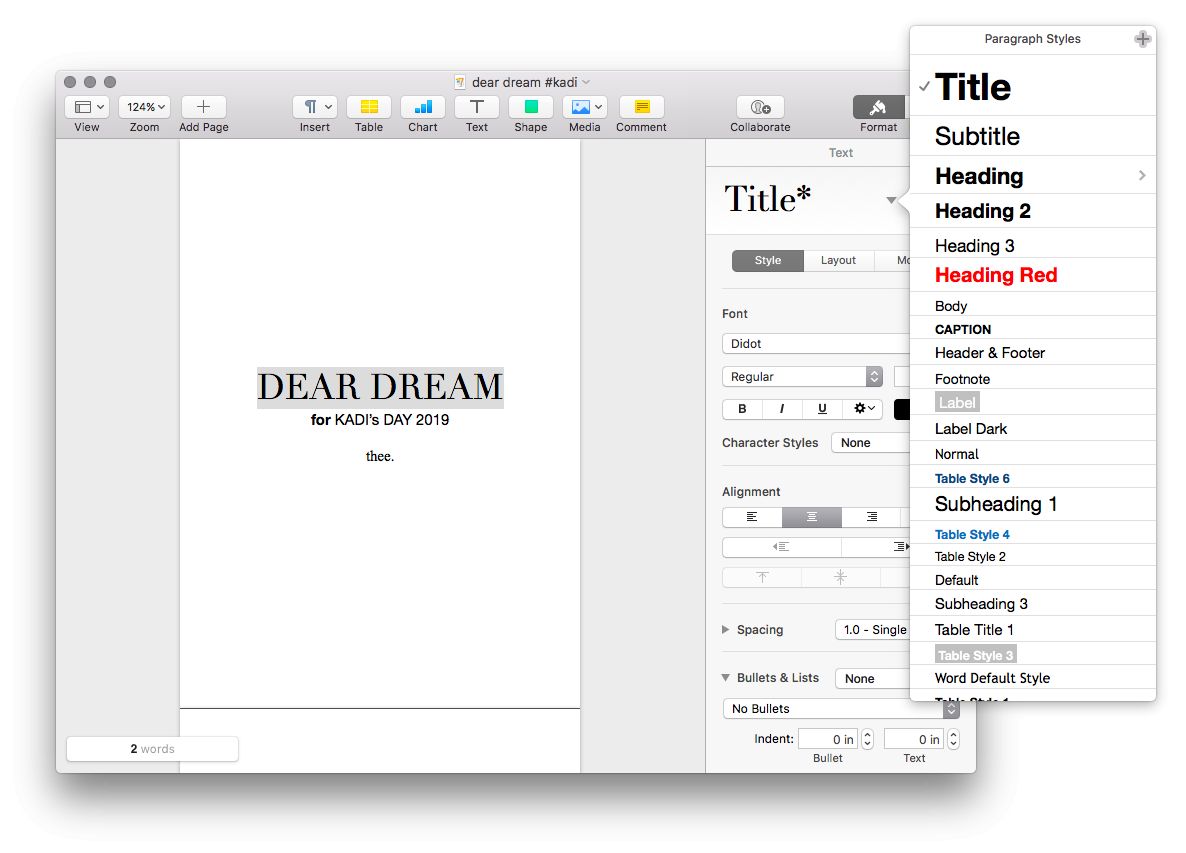Click the Shape toolbar icon

coord(530,107)
